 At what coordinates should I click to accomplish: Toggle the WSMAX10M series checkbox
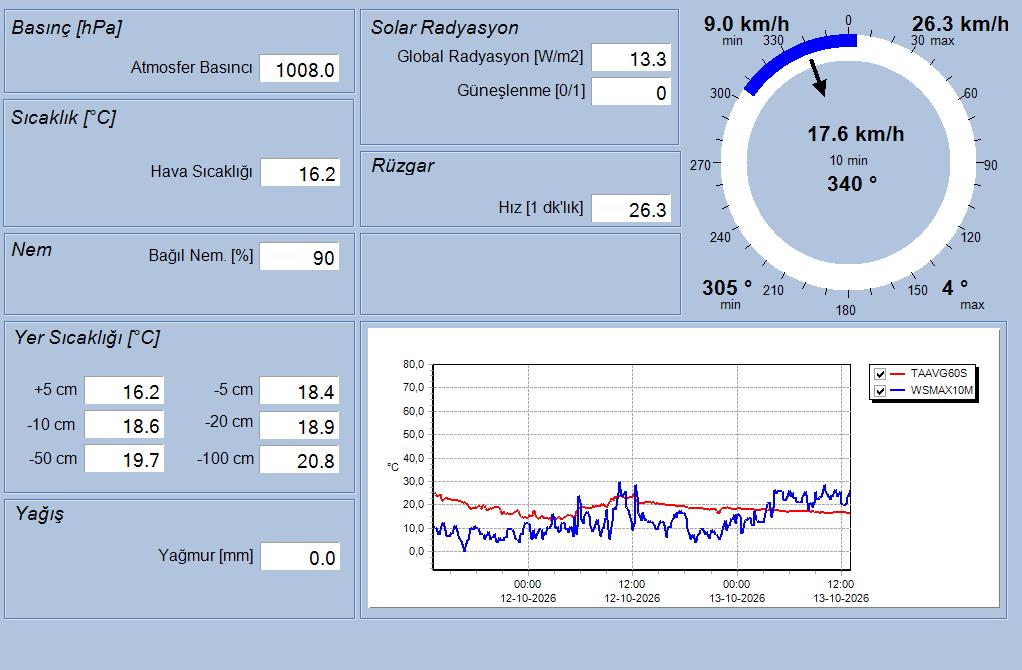tap(880, 391)
